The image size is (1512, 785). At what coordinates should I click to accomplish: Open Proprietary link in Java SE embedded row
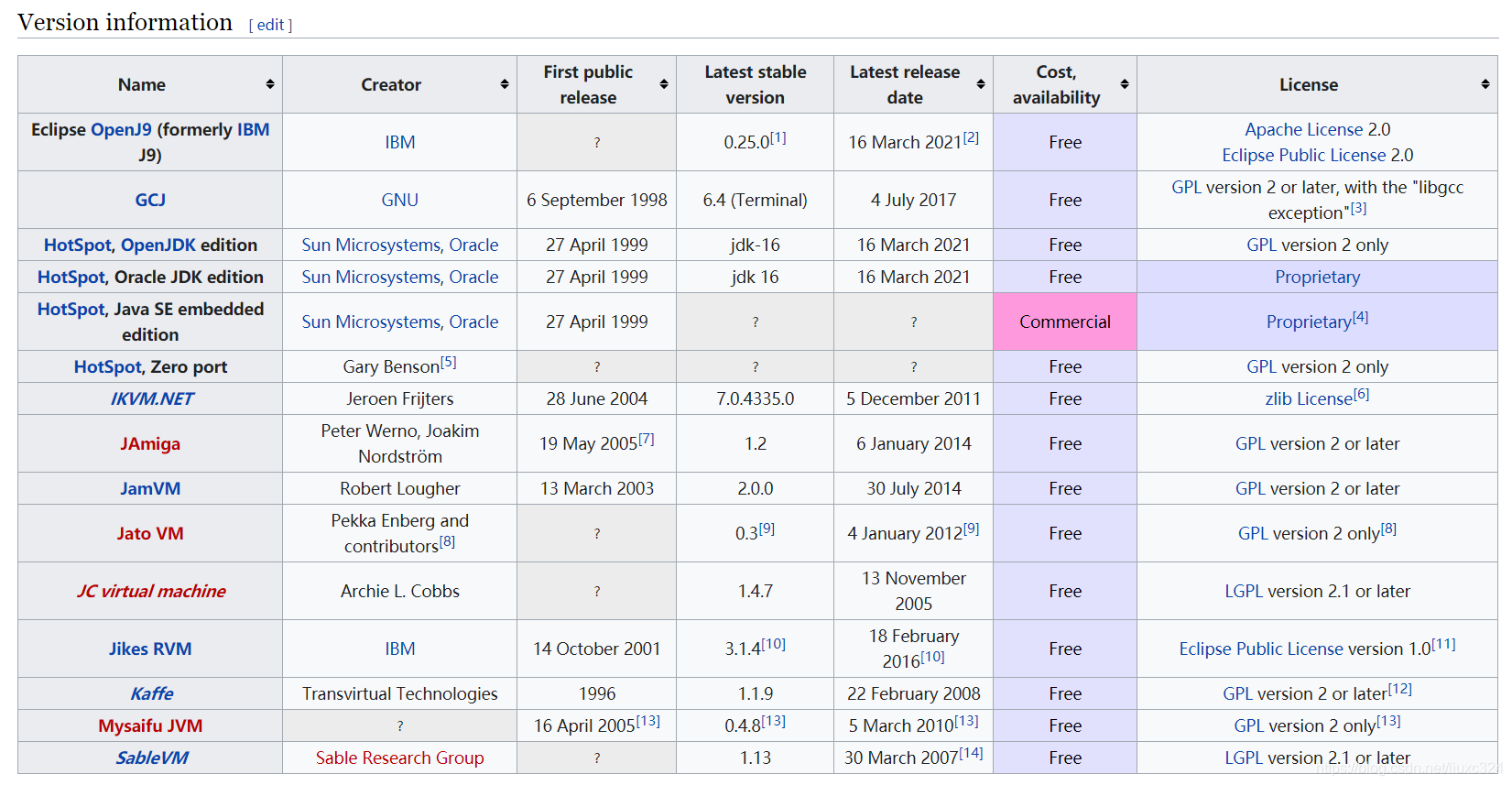(1309, 322)
